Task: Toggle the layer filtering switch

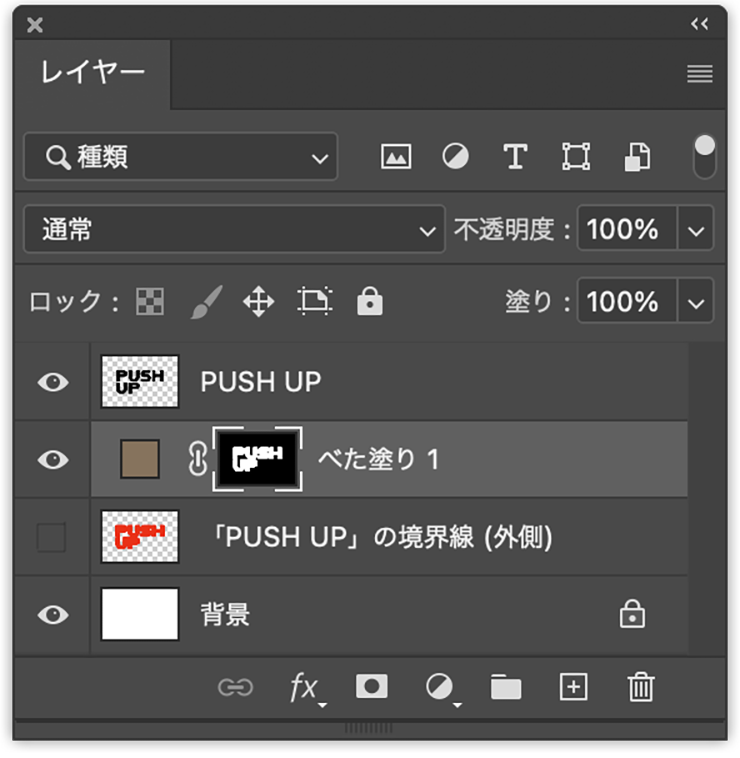Action: [704, 157]
